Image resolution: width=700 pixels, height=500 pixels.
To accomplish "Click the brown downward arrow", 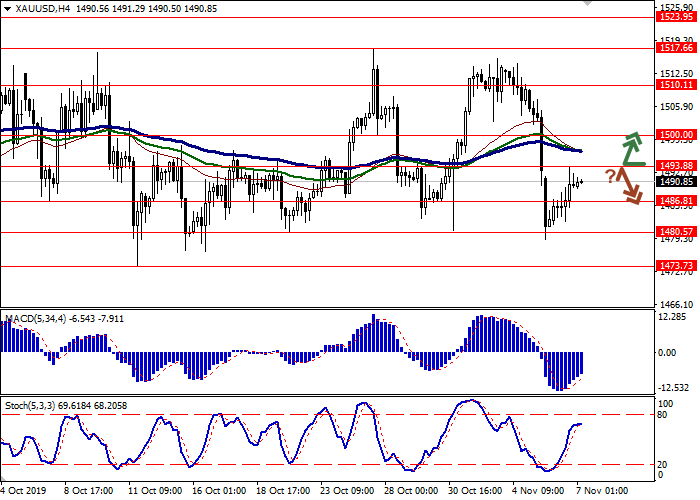I will [x=630, y=185].
